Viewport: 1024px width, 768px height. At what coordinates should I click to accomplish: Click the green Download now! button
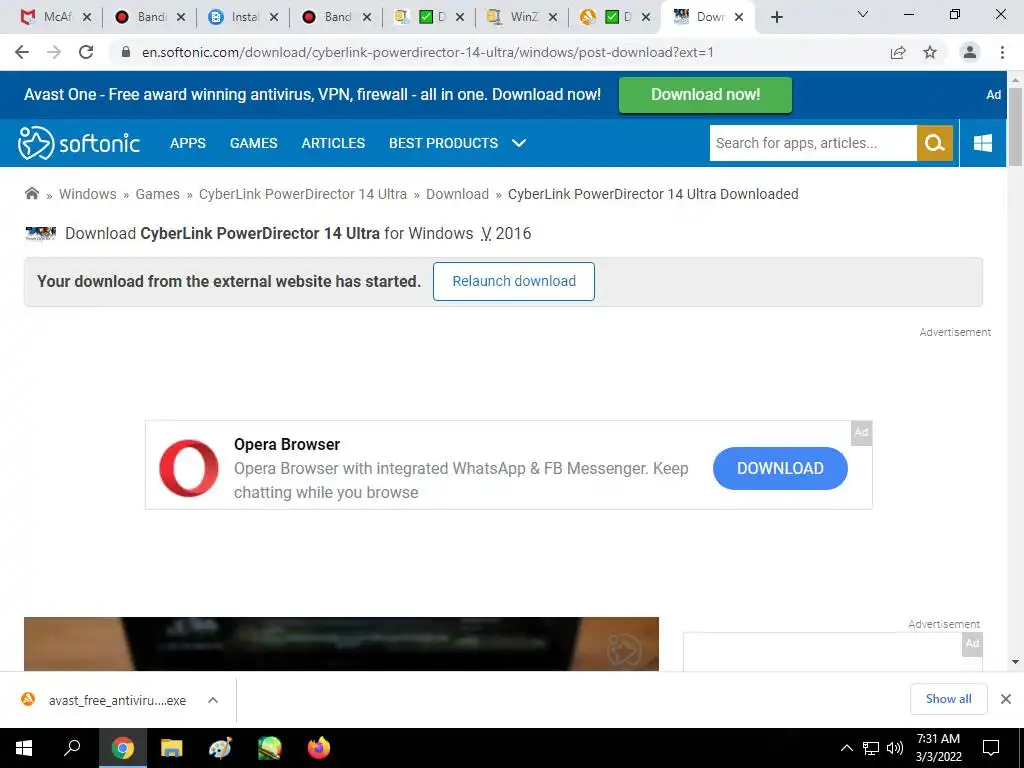click(x=705, y=95)
